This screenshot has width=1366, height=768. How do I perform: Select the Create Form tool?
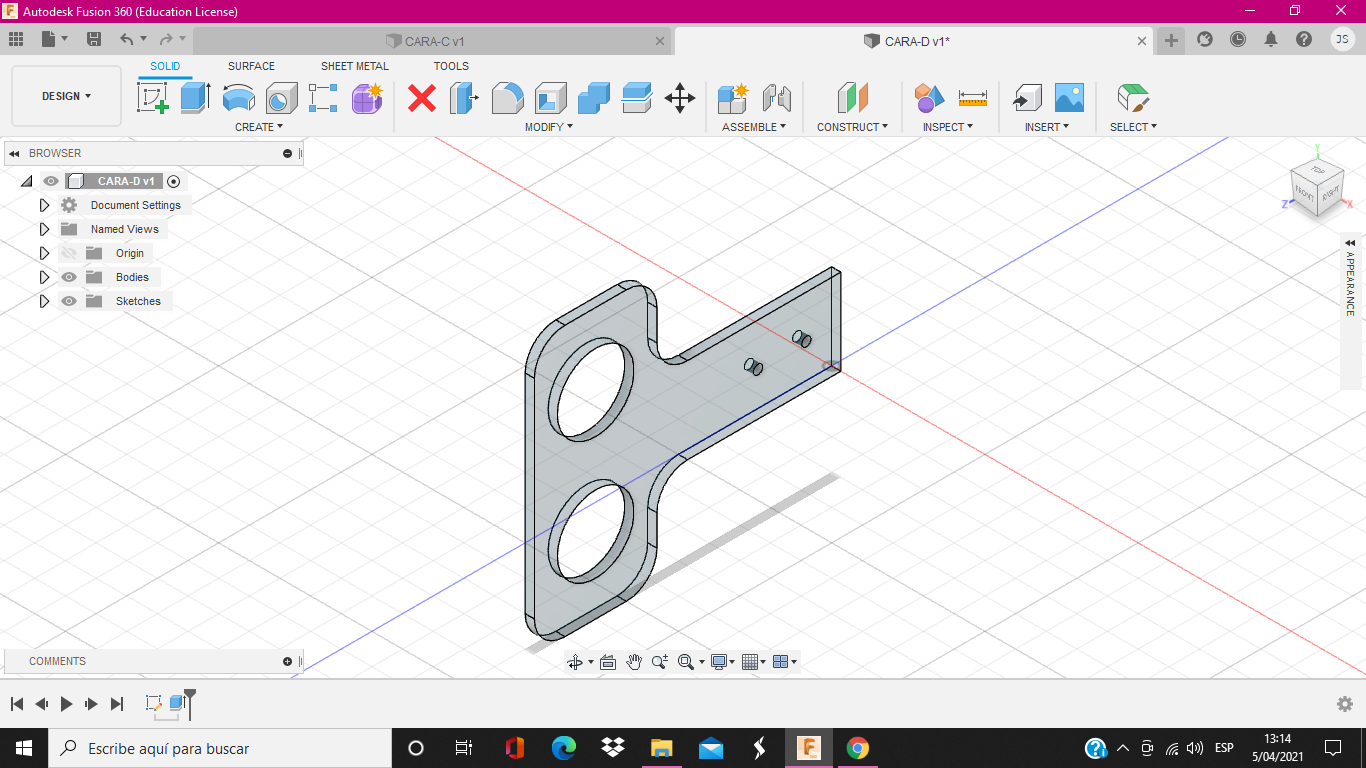coord(367,98)
